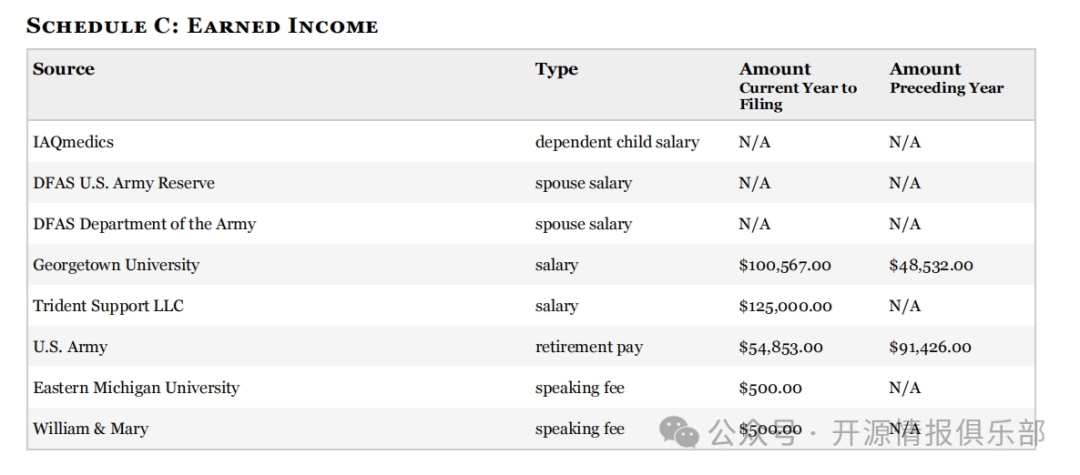This screenshot has height=475, width=1080.
Task: Click the DFAS Department of the Army entry
Action: click(x=144, y=224)
